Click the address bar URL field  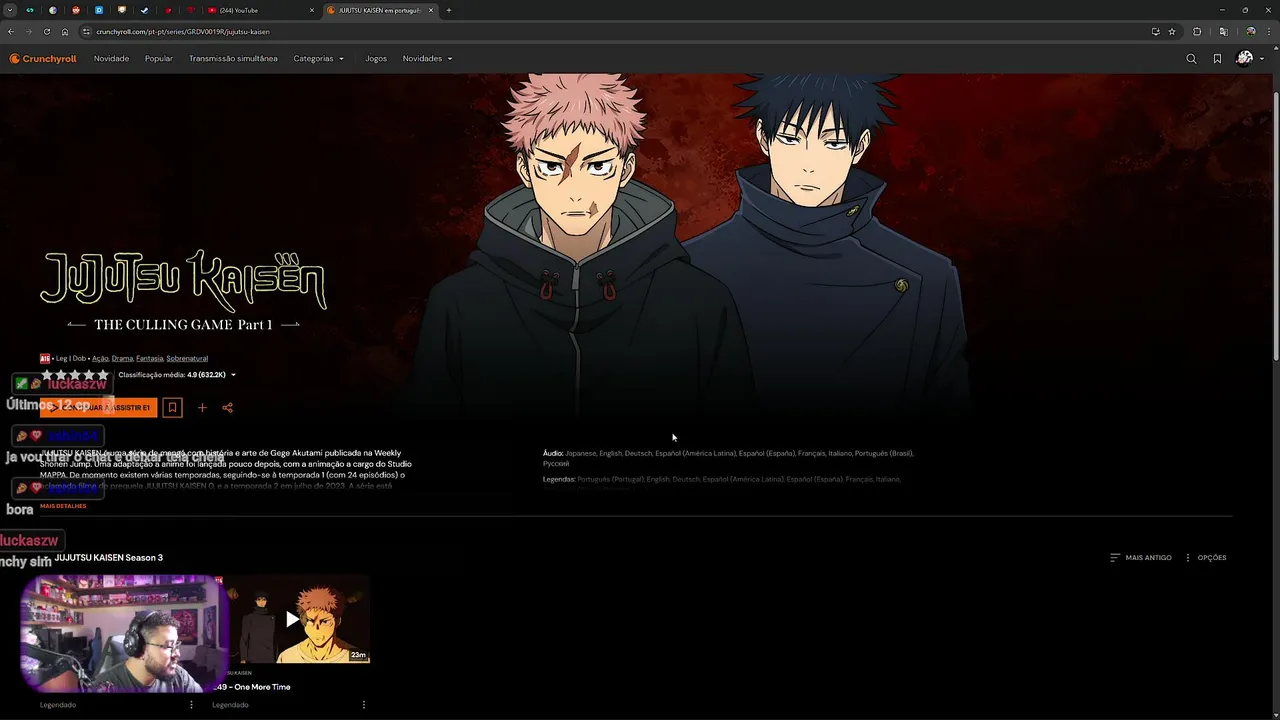[615, 31]
